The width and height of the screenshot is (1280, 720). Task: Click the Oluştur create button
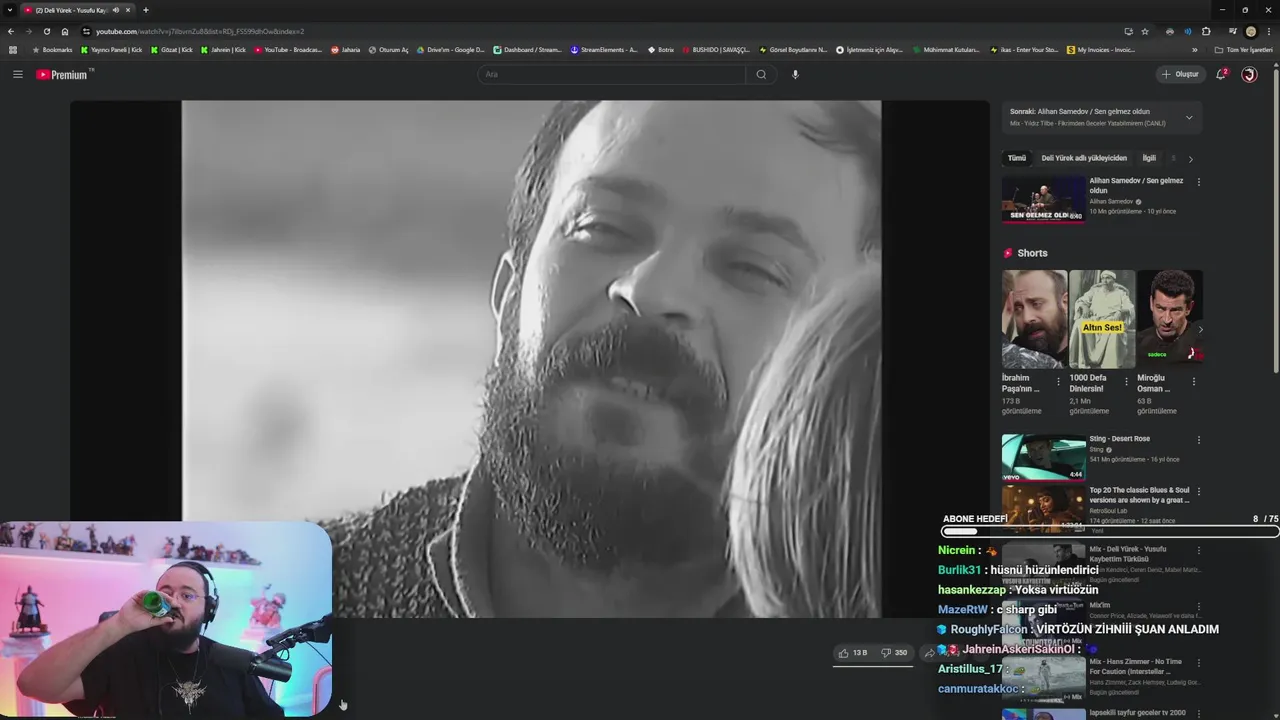(1180, 74)
